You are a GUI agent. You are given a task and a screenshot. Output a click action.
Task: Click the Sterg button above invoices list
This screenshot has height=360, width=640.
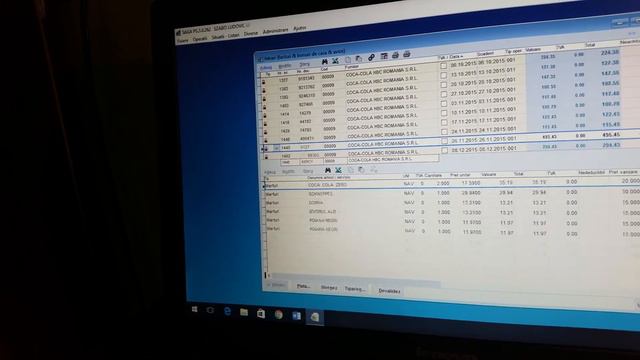click(304, 64)
